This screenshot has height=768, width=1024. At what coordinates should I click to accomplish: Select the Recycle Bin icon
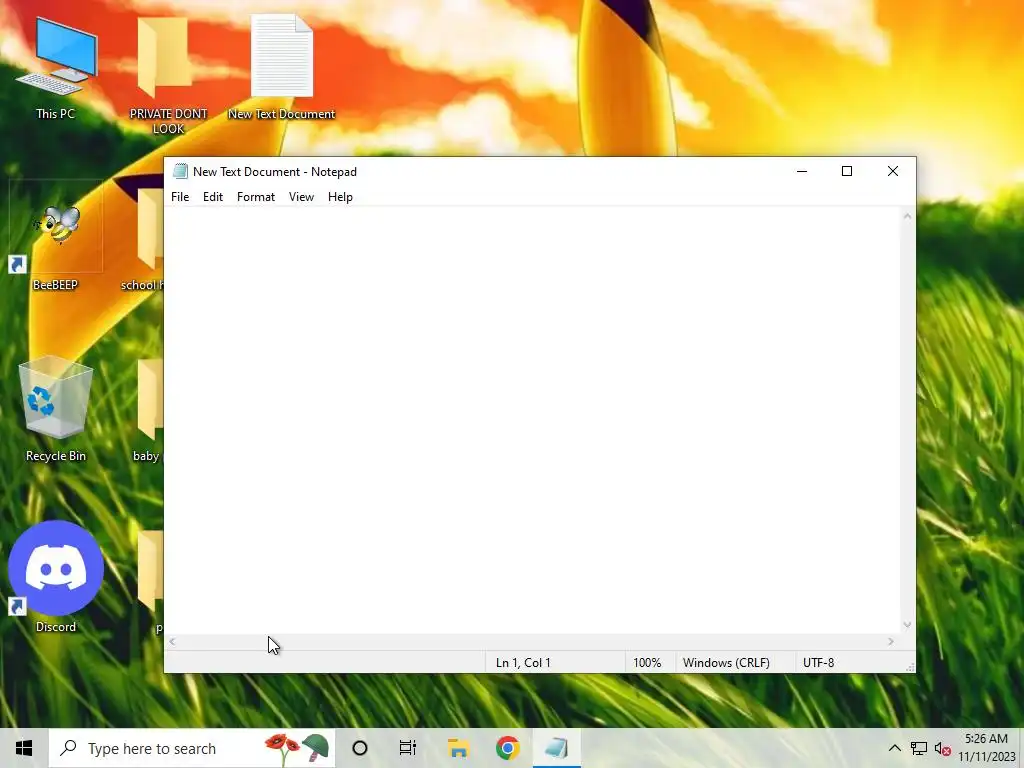[x=56, y=410]
